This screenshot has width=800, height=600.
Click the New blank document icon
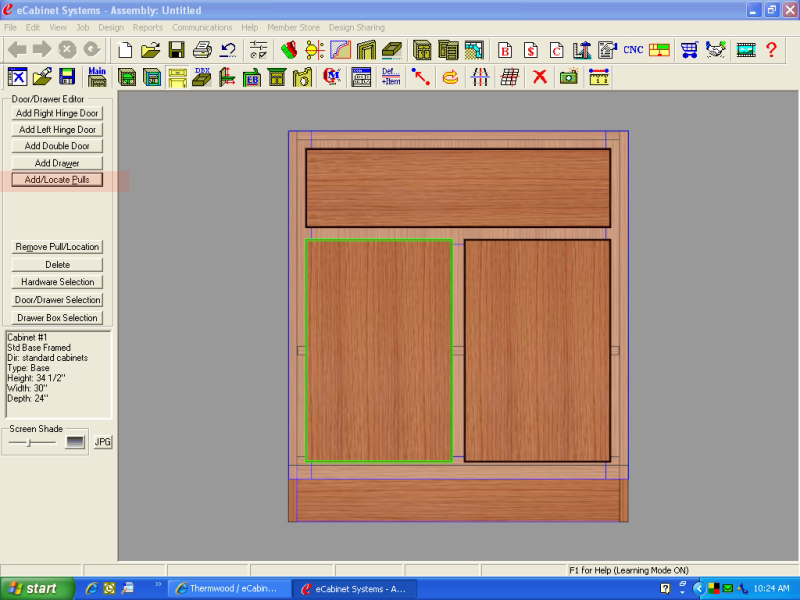(x=126, y=50)
